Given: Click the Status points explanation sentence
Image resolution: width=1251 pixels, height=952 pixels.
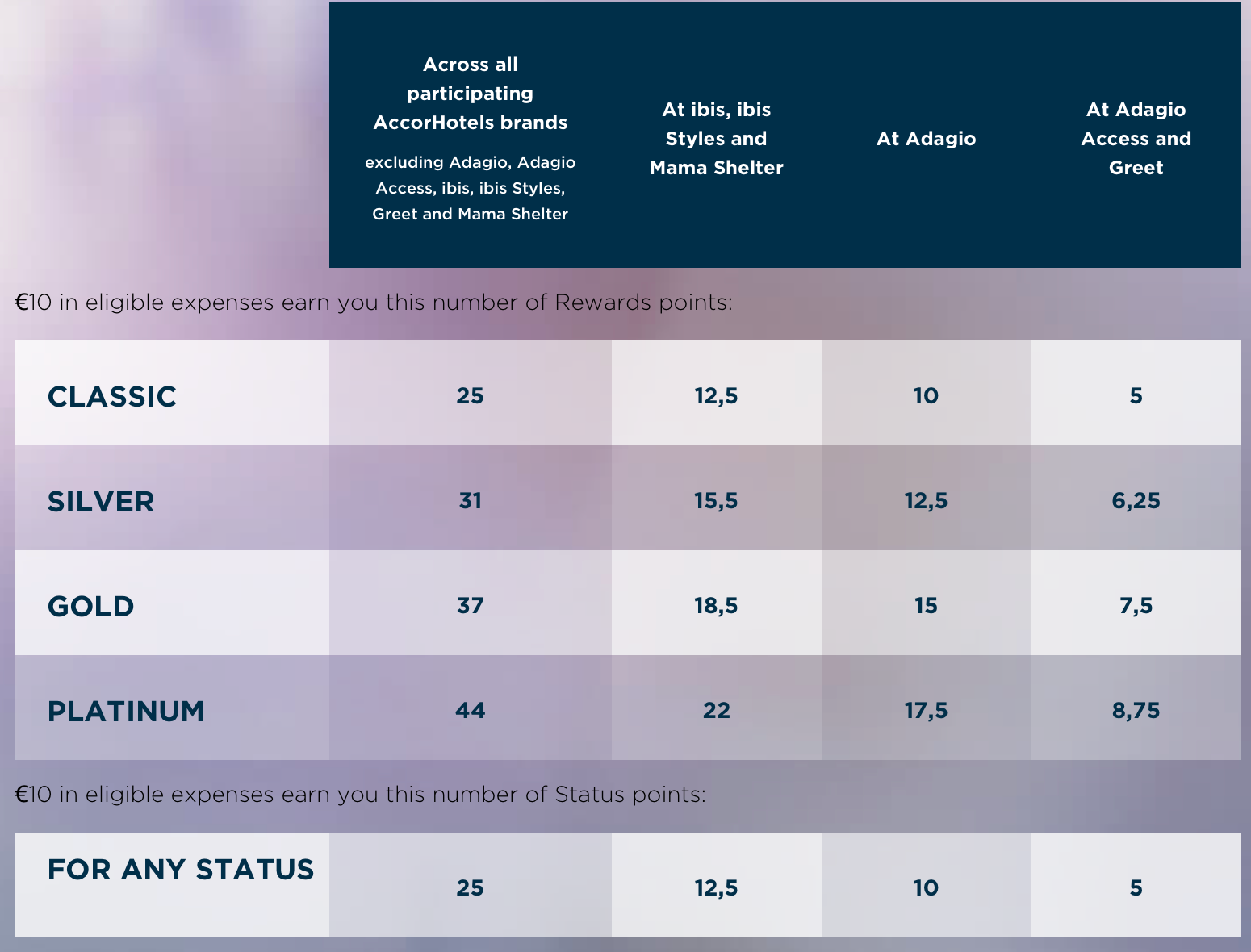Looking at the screenshot, I should tap(361, 795).
